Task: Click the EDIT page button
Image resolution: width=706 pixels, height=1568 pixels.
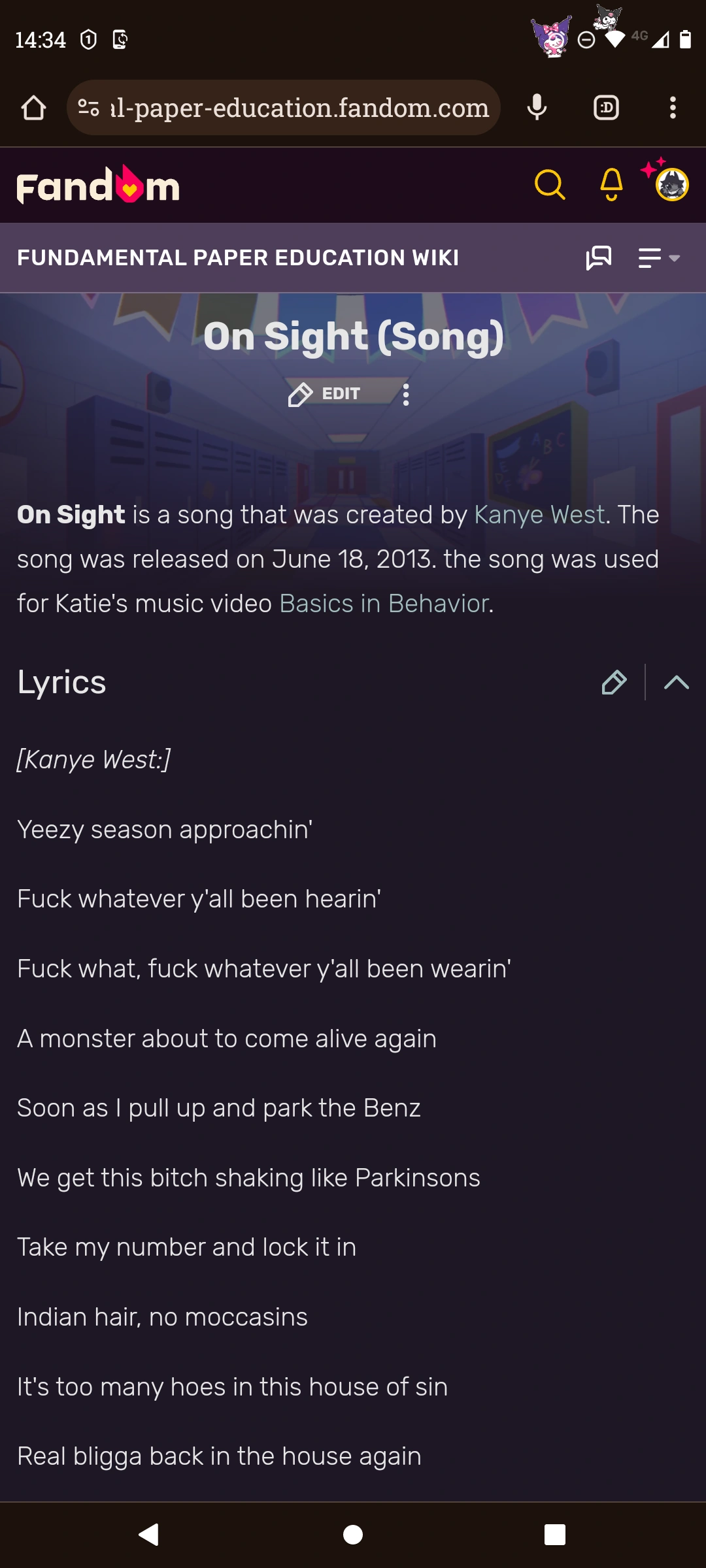Action: 325,394
